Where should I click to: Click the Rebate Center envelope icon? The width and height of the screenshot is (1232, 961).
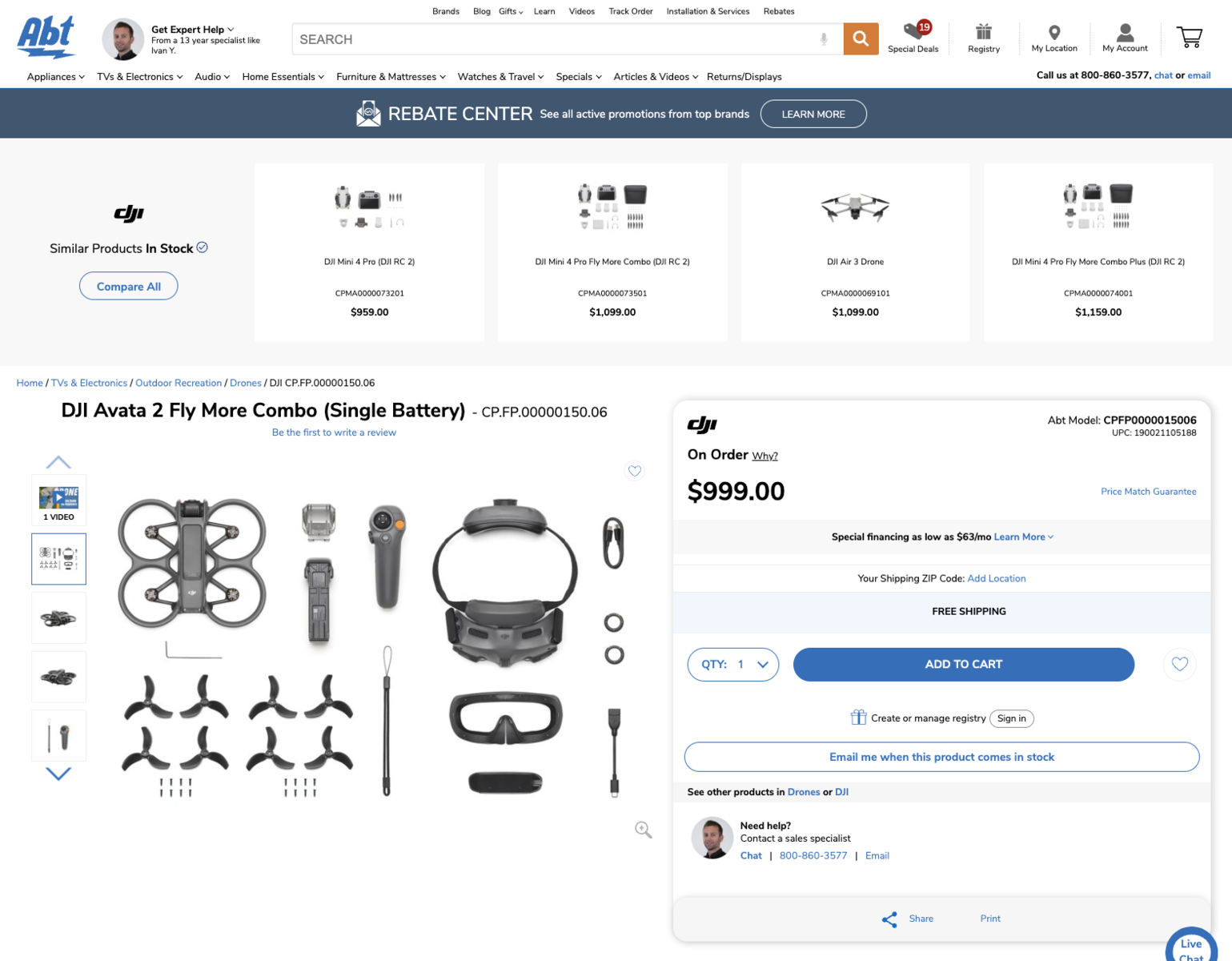pos(368,114)
